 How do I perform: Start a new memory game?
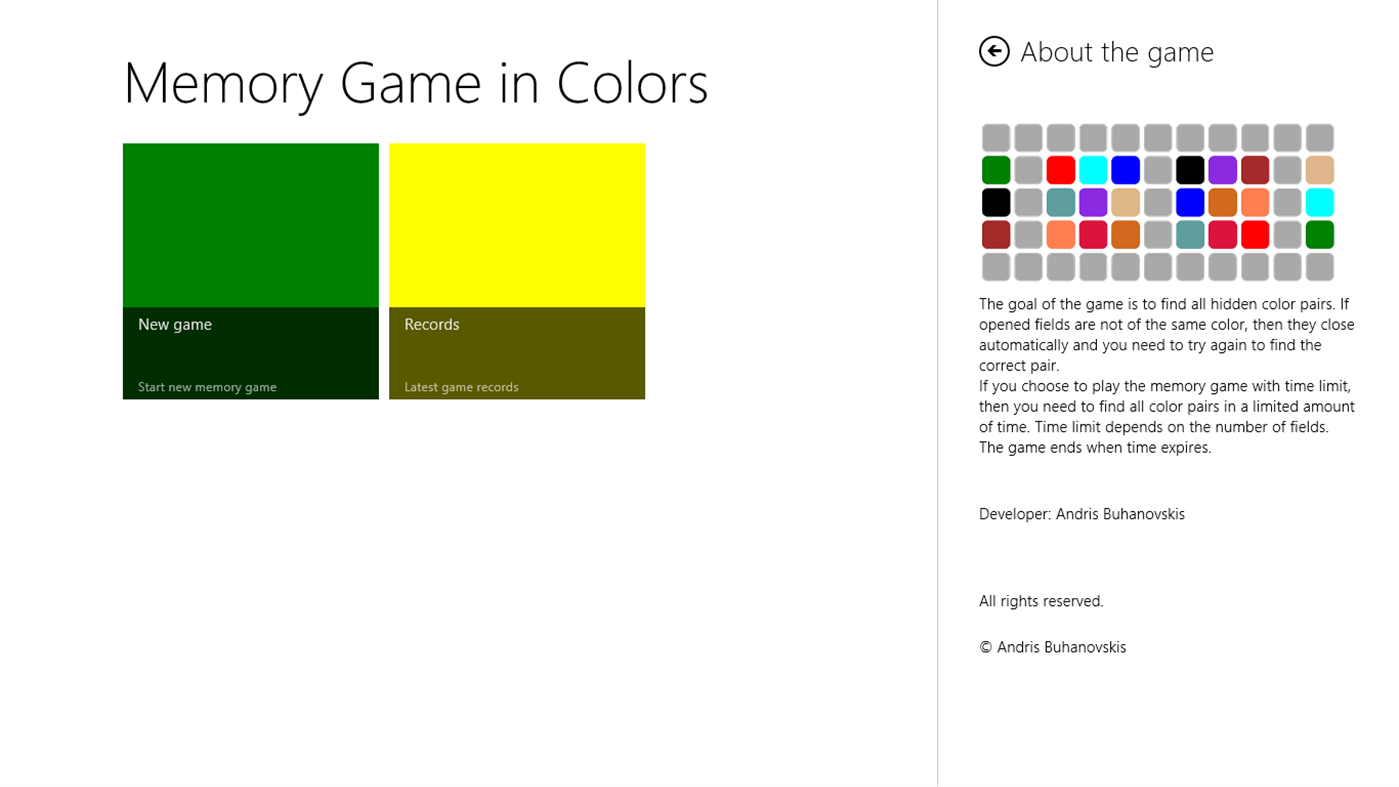click(250, 270)
